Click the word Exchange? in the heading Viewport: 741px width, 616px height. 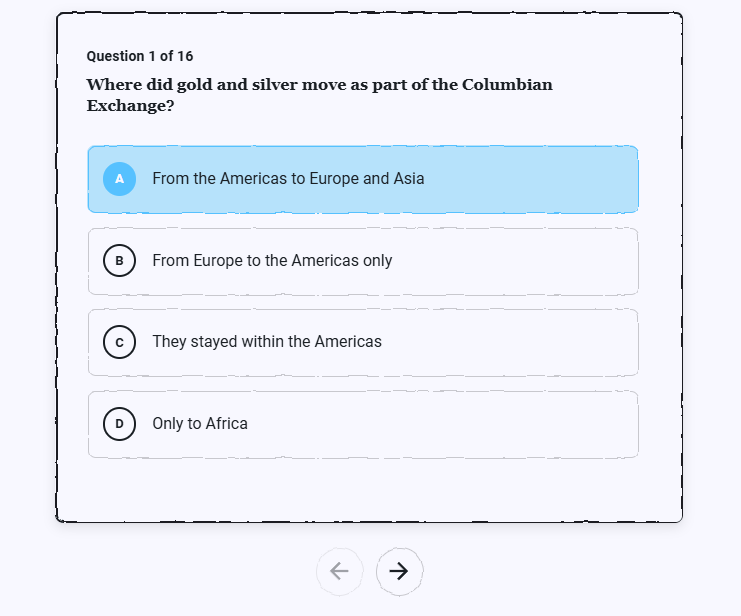coord(130,105)
